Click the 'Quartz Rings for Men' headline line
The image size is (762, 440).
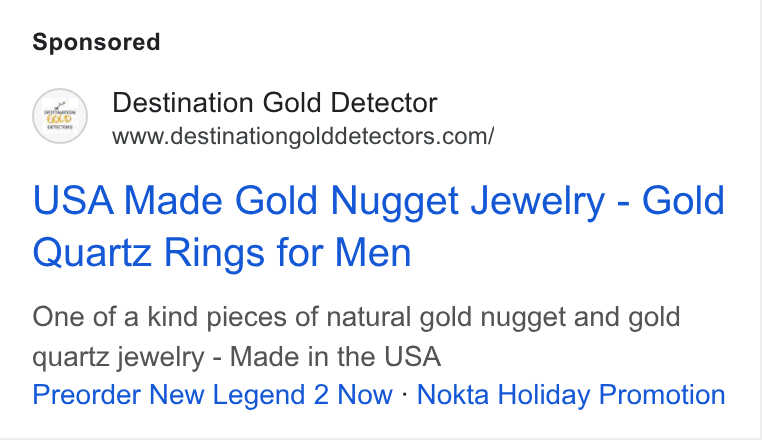click(x=222, y=253)
